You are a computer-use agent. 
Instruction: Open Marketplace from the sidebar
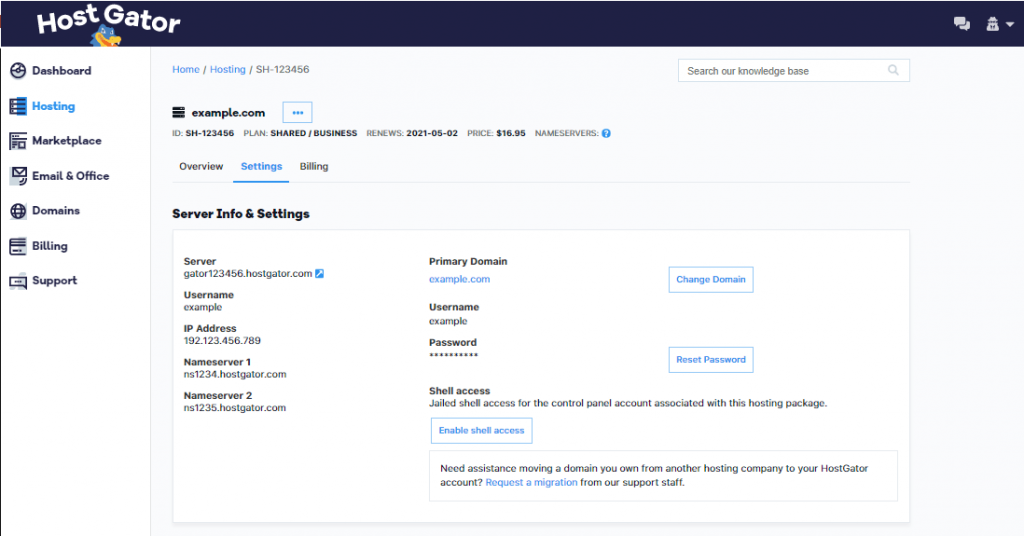67,140
